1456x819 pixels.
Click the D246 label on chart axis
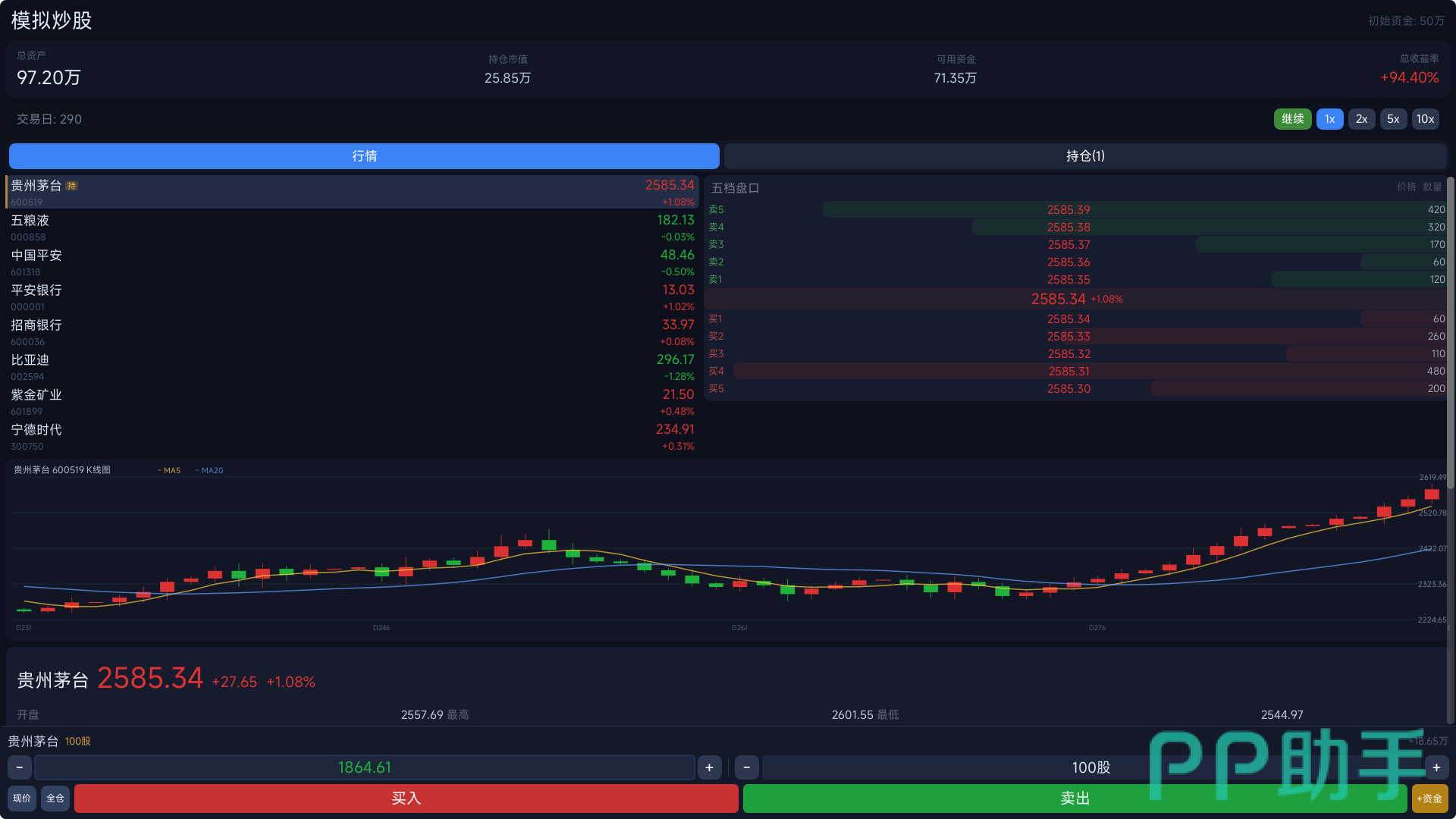(381, 628)
